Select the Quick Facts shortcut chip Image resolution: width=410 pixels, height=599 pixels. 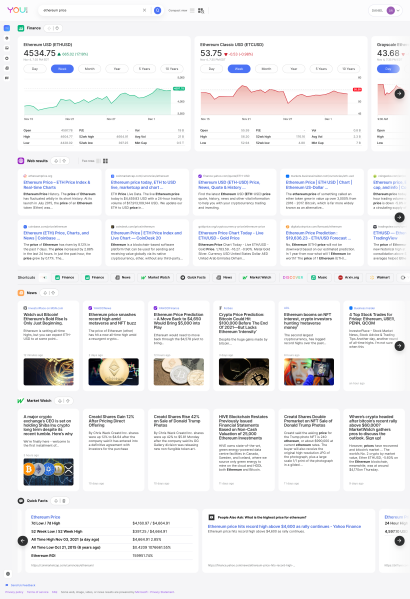tap(193, 277)
